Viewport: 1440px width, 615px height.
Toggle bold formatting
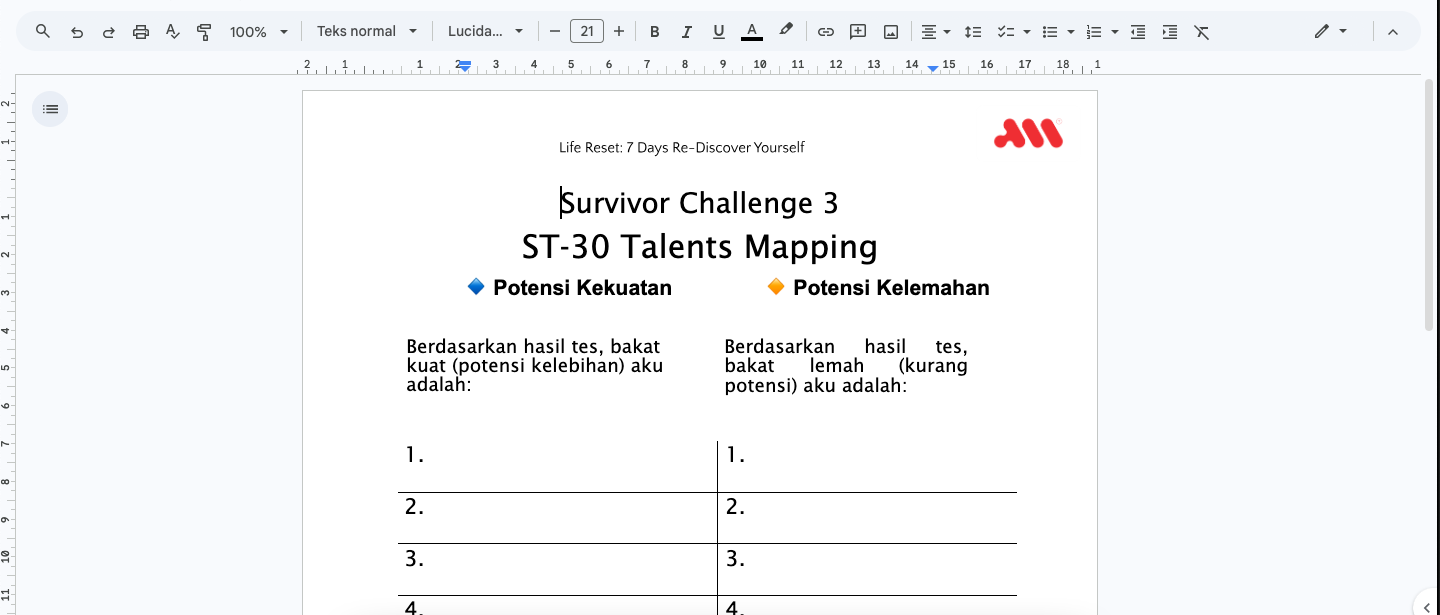point(654,32)
